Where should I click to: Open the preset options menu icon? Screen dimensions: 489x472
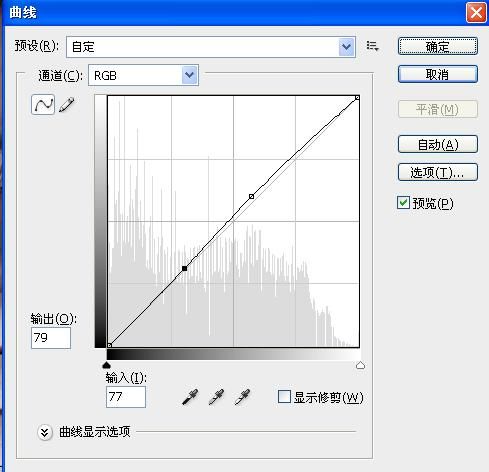point(372,46)
